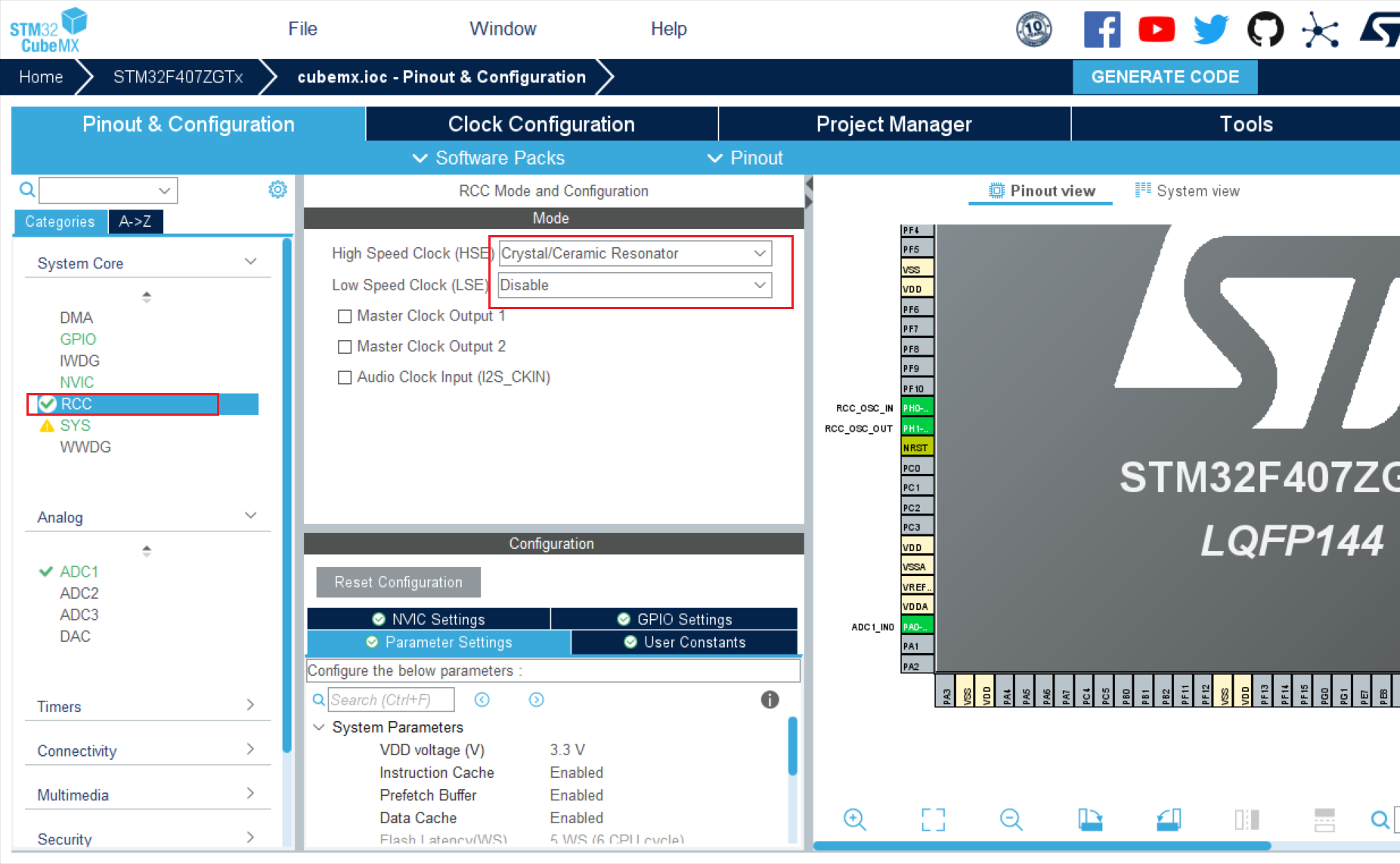The width and height of the screenshot is (1400, 864).
Task: Click the GENERATE CODE button
Action: pos(1165,77)
